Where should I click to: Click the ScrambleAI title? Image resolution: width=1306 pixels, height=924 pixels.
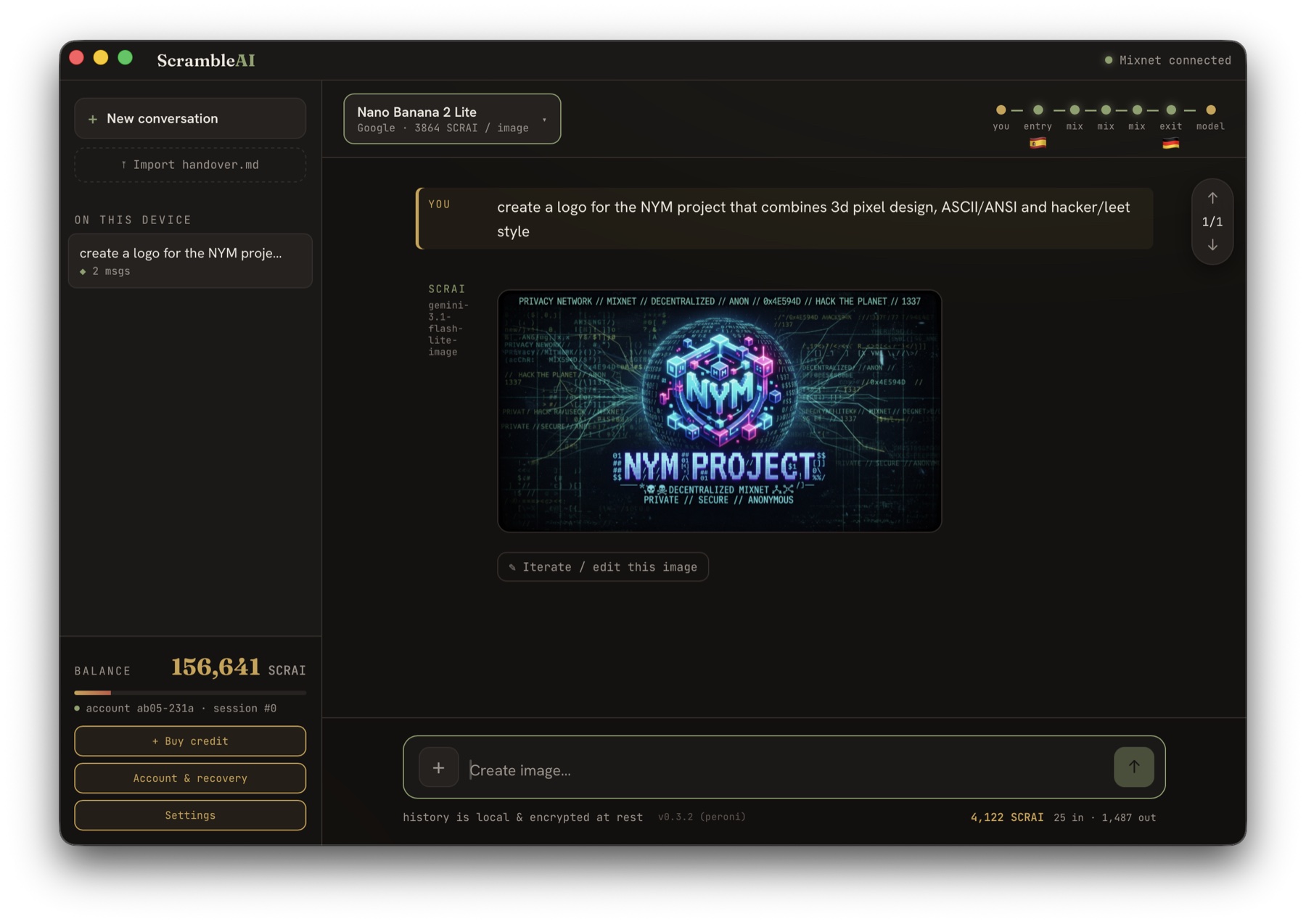[x=206, y=60]
